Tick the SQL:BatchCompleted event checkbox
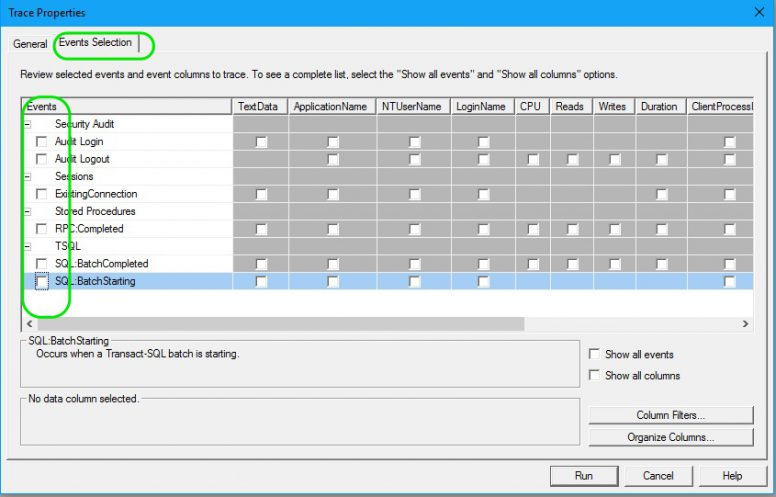The height and width of the screenshot is (497, 776). (x=42, y=264)
